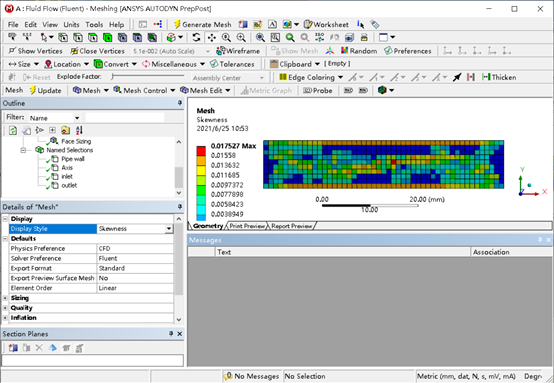Image resolution: width=554 pixels, height=383 pixels.
Task: Collapse the Named Selections tree node
Action: tap(23, 150)
